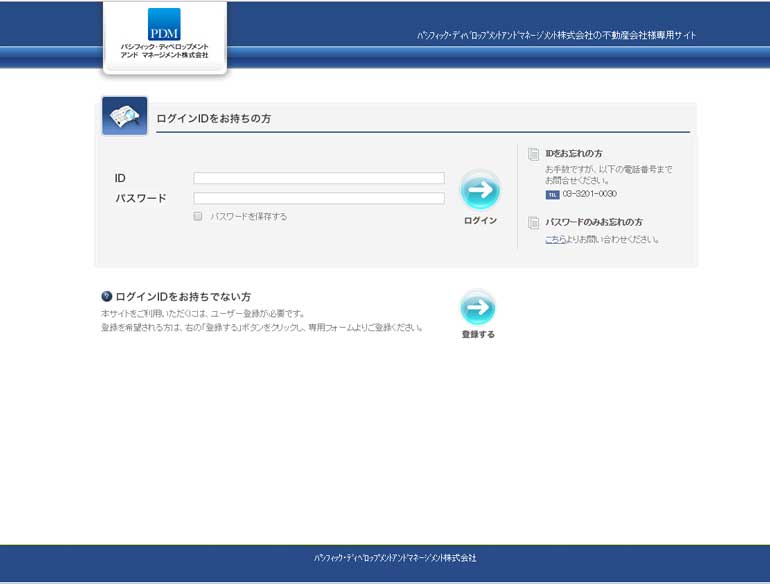770x584 pixels.
Task: Click the round arrow login button icon
Action: click(x=480, y=190)
